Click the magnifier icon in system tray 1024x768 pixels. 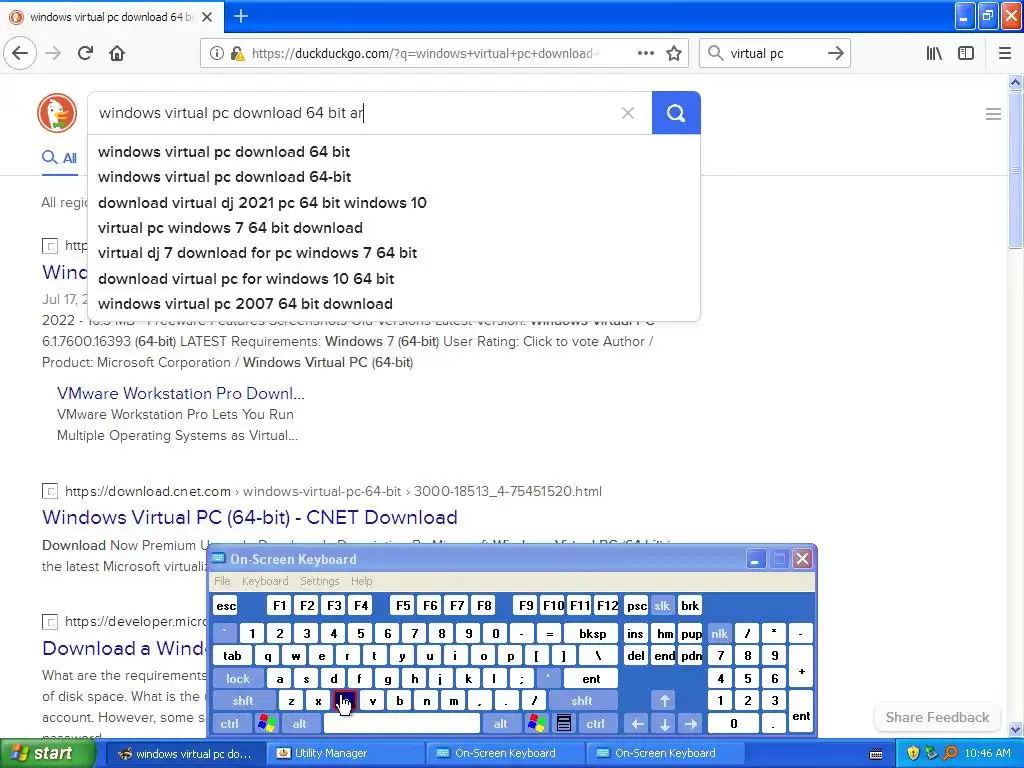pos(951,753)
